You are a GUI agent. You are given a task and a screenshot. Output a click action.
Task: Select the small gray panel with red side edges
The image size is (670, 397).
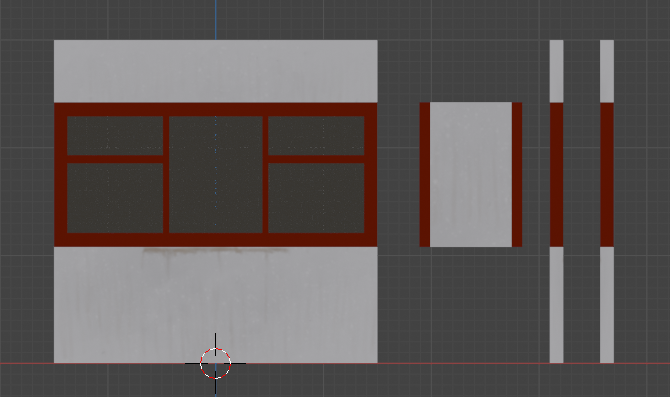(x=471, y=174)
